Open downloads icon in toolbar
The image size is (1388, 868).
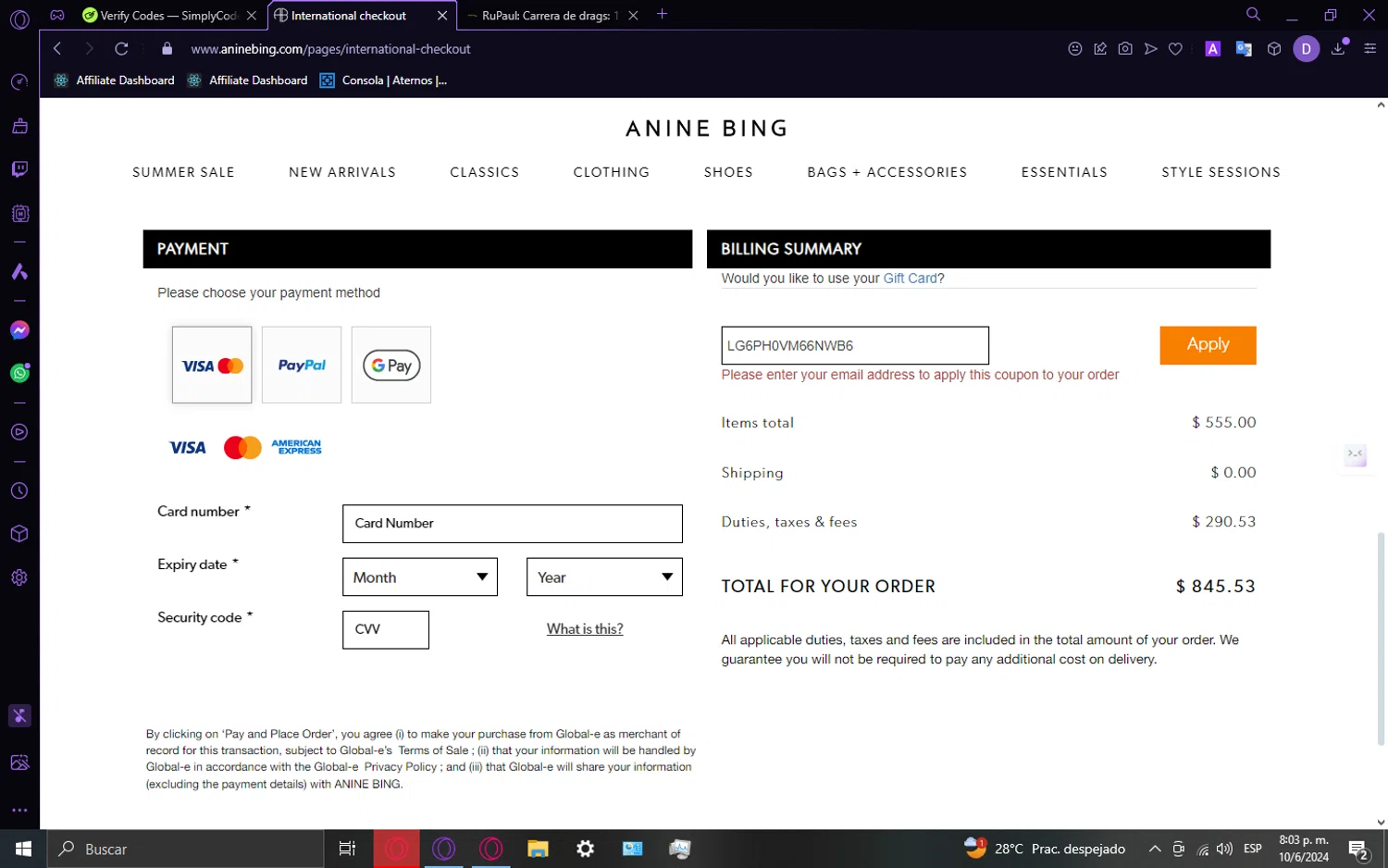coord(1338,49)
